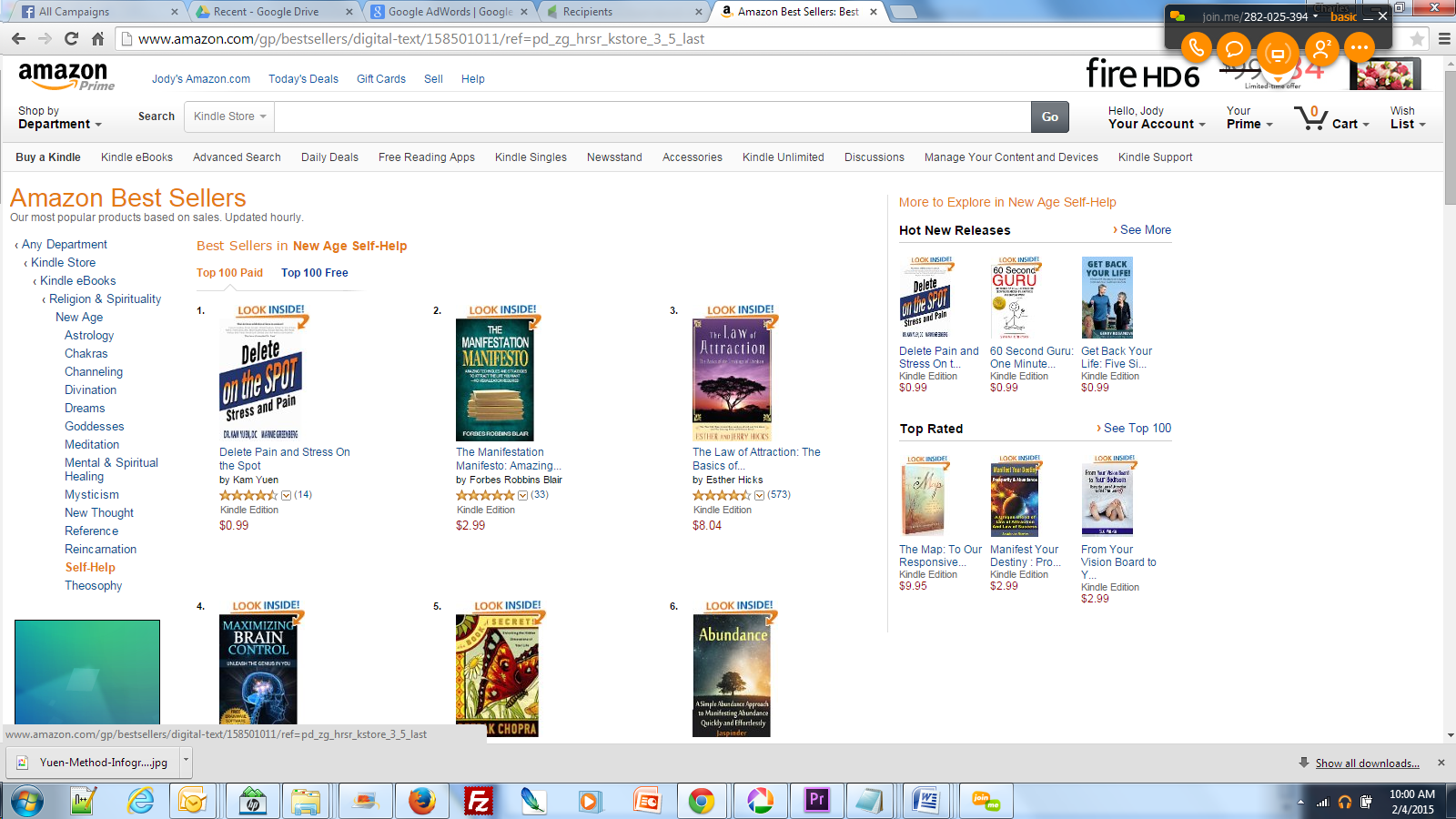Open the Astrology category link

click(89, 336)
